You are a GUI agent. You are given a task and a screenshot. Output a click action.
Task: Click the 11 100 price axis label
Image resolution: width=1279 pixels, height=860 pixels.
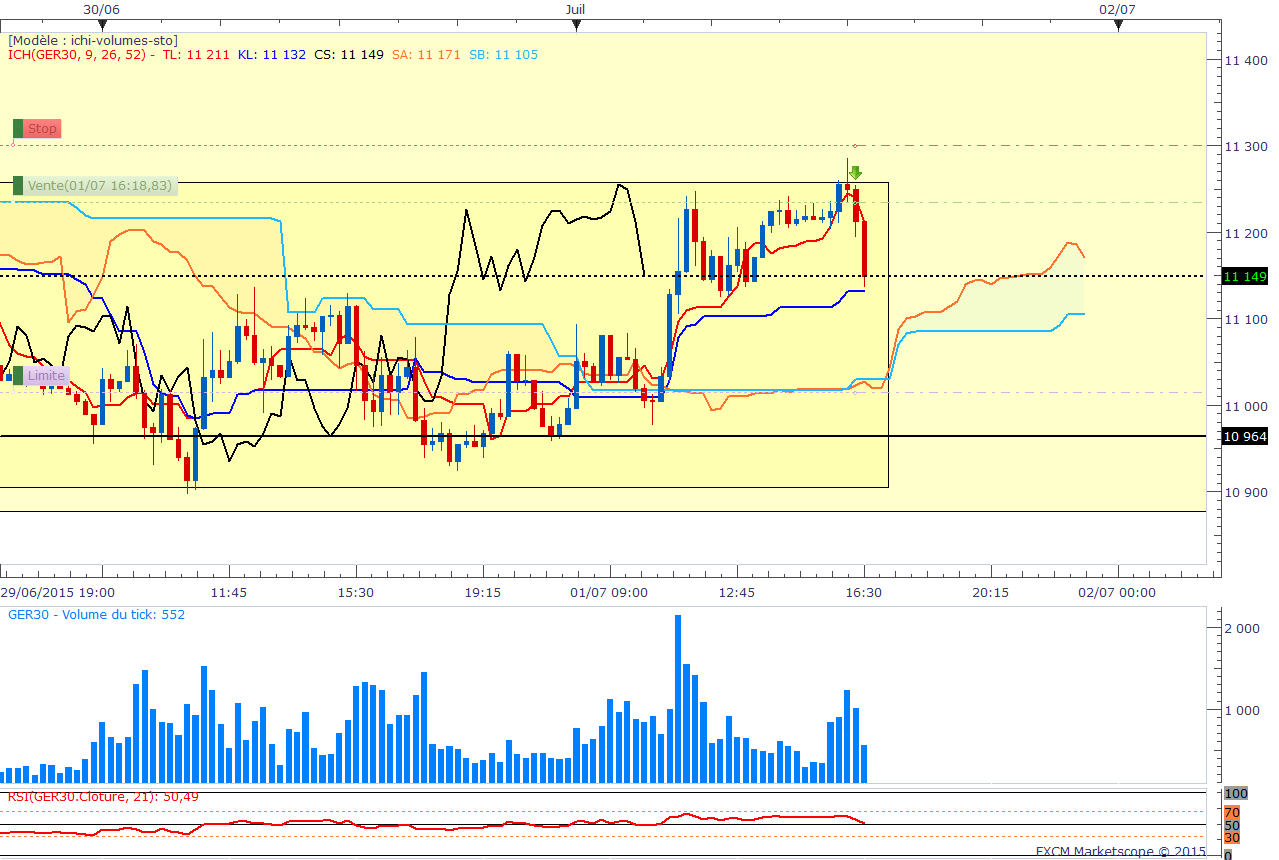click(x=1246, y=319)
